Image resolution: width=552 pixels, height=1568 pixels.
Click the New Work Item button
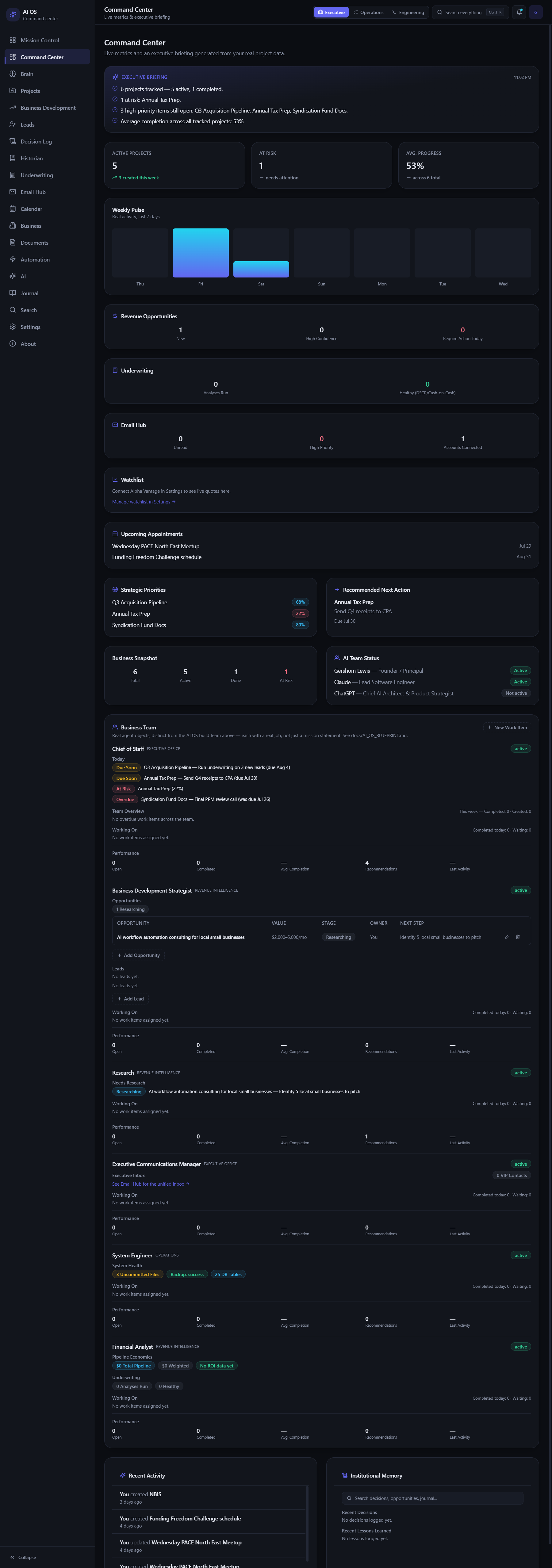tap(507, 727)
